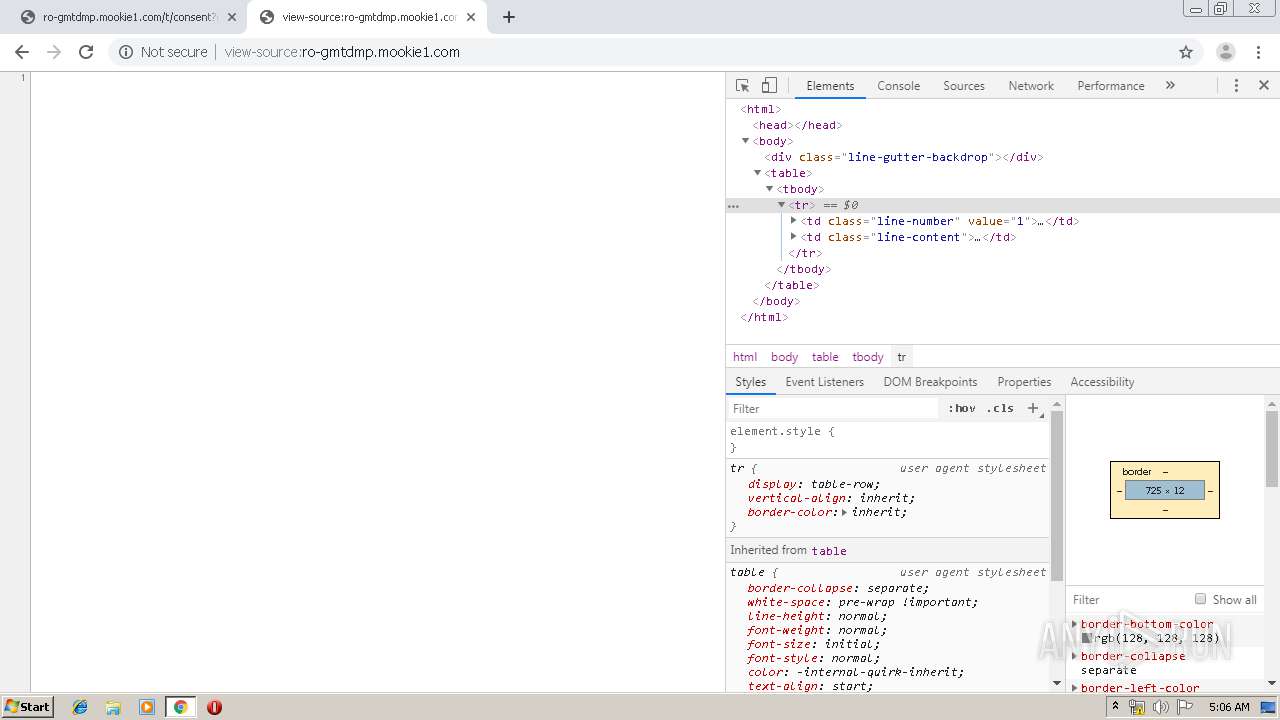Click the browser forward arrow
1280x720 pixels.
(54, 52)
